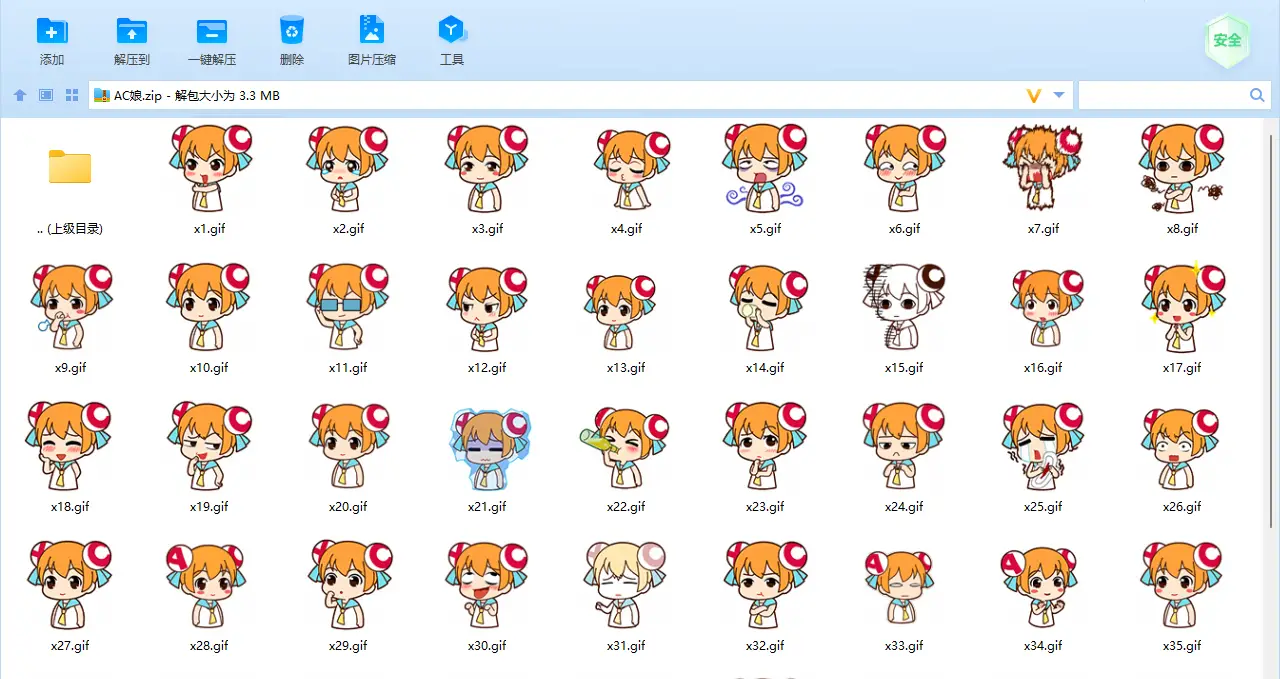This screenshot has height=679, width=1280.
Task: Click inside the search input field
Action: [x=1162, y=95]
